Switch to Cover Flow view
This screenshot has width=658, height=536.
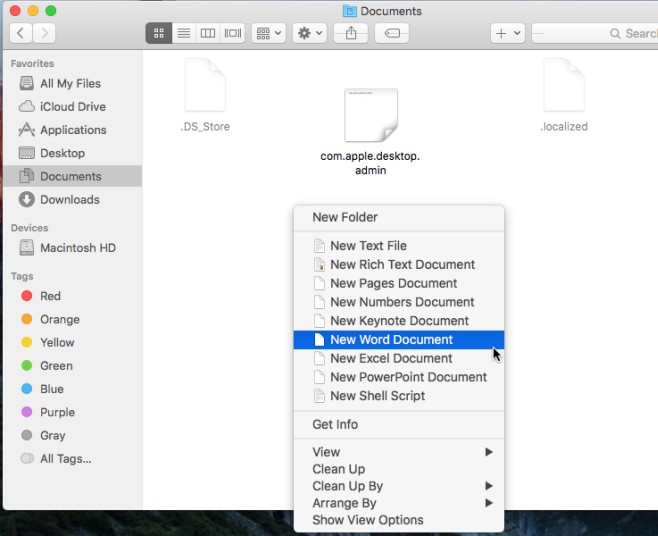(232, 33)
